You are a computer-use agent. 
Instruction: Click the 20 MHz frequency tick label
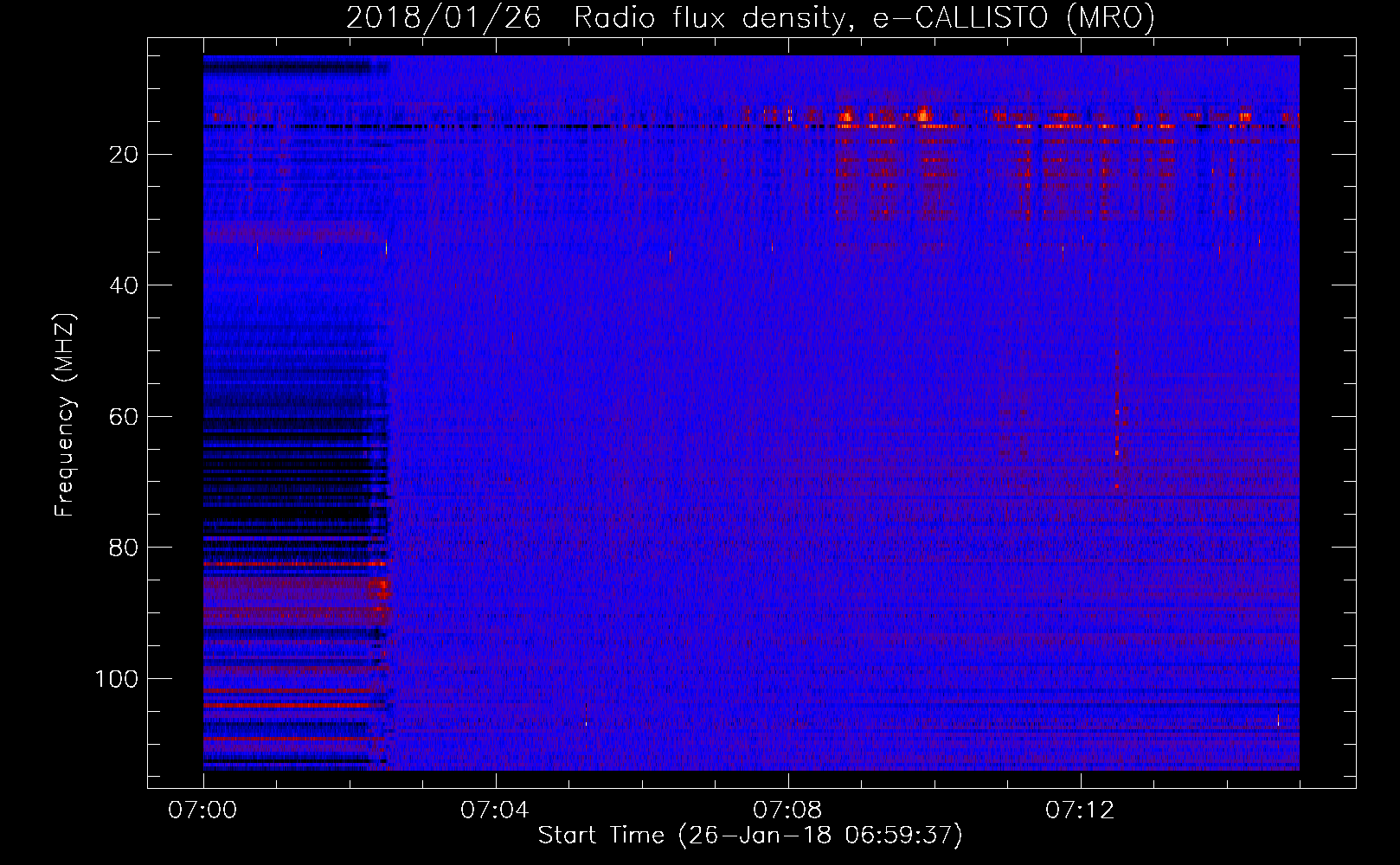[124, 155]
